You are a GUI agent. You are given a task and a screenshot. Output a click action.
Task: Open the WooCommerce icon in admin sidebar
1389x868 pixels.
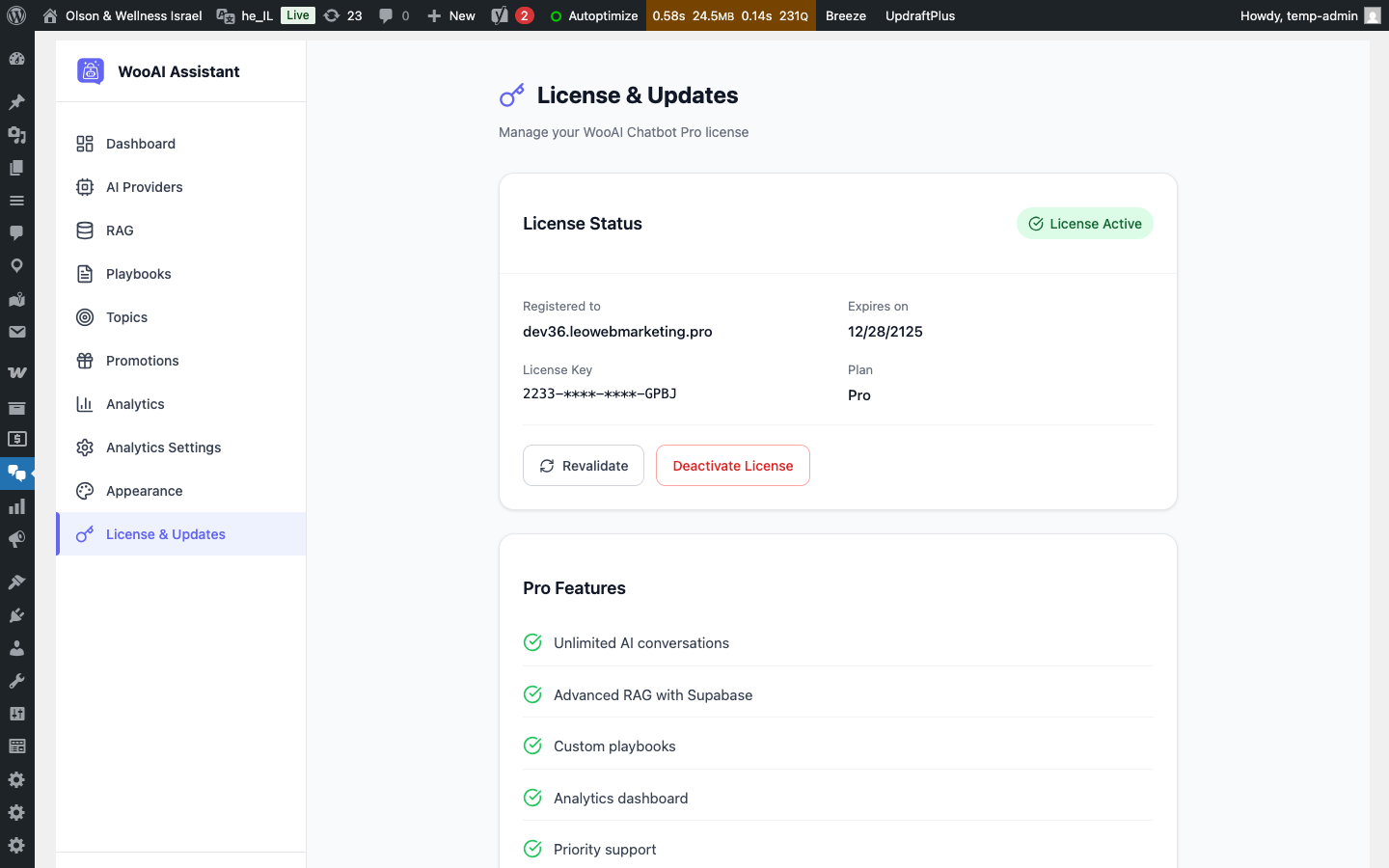point(16,371)
